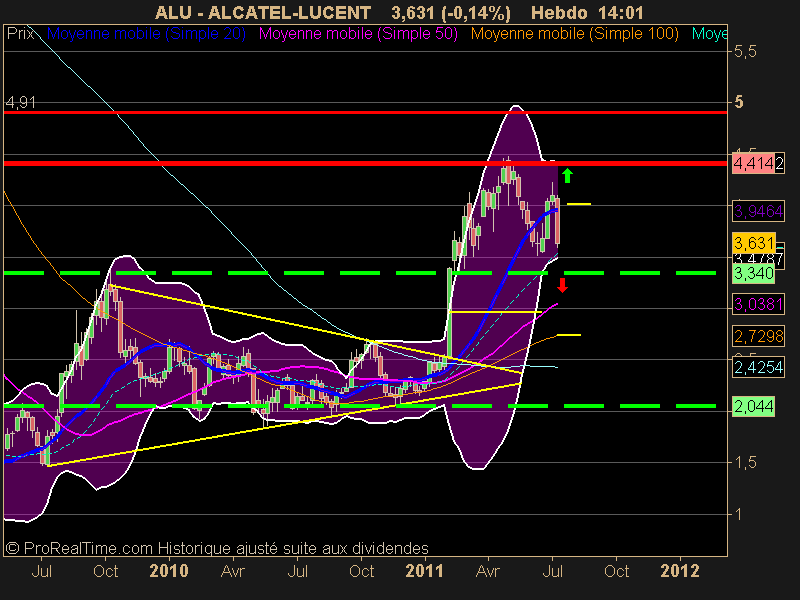Click the 5,5 value on price axis
This screenshot has height=600, width=800.
745,52
